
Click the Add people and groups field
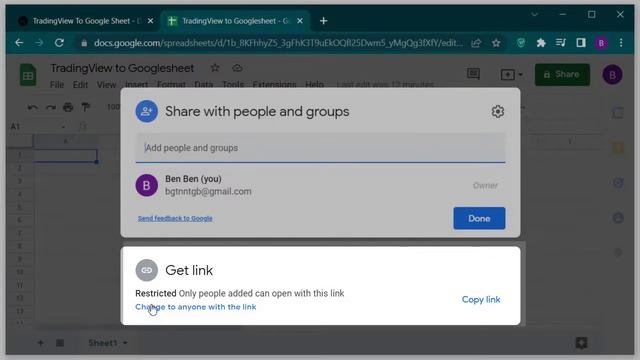[x=320, y=148]
